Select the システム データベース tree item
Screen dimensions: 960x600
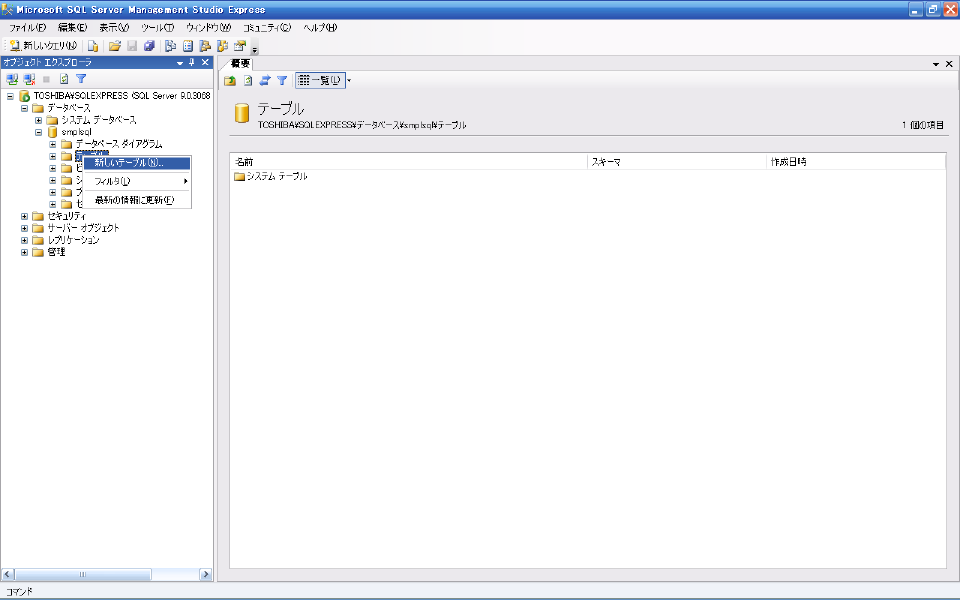(x=99, y=120)
